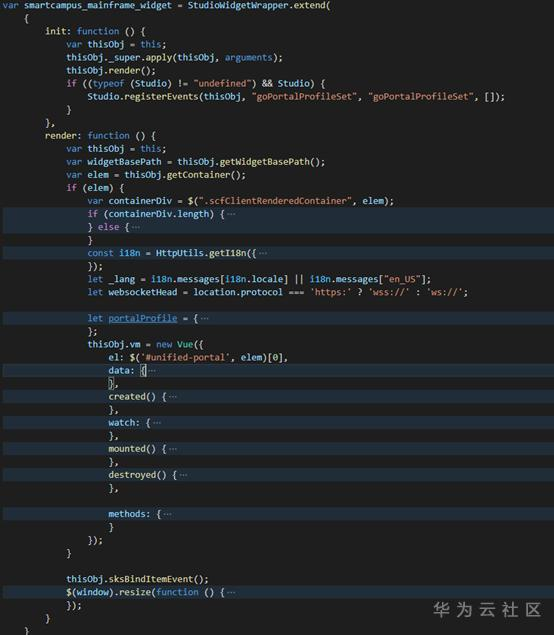Click smartcampus_mainframe_widget variable name
Screen dimensions: 554x635
point(98,6)
